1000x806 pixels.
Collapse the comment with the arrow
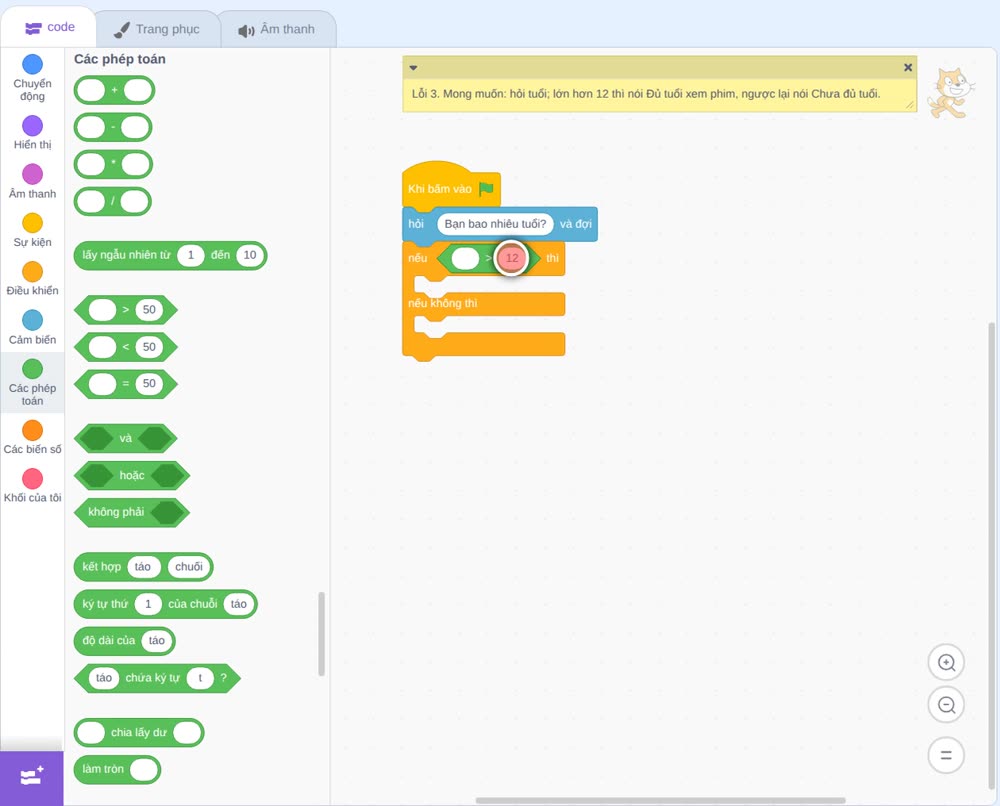tap(413, 67)
